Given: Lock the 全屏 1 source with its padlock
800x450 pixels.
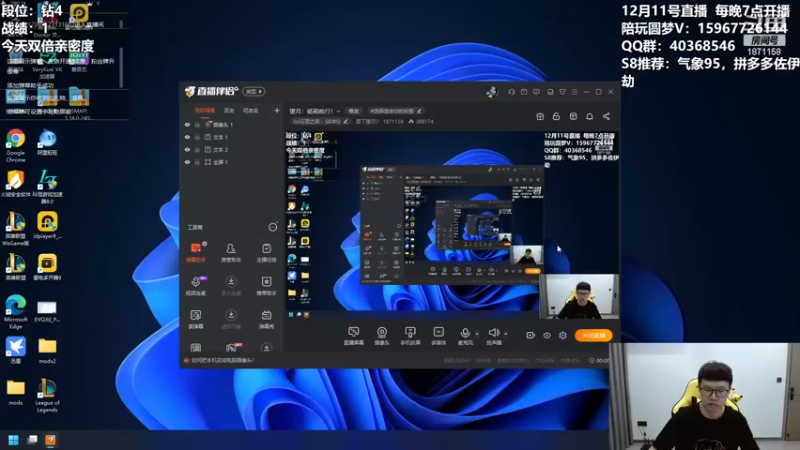Looking at the screenshot, I should 197,162.
